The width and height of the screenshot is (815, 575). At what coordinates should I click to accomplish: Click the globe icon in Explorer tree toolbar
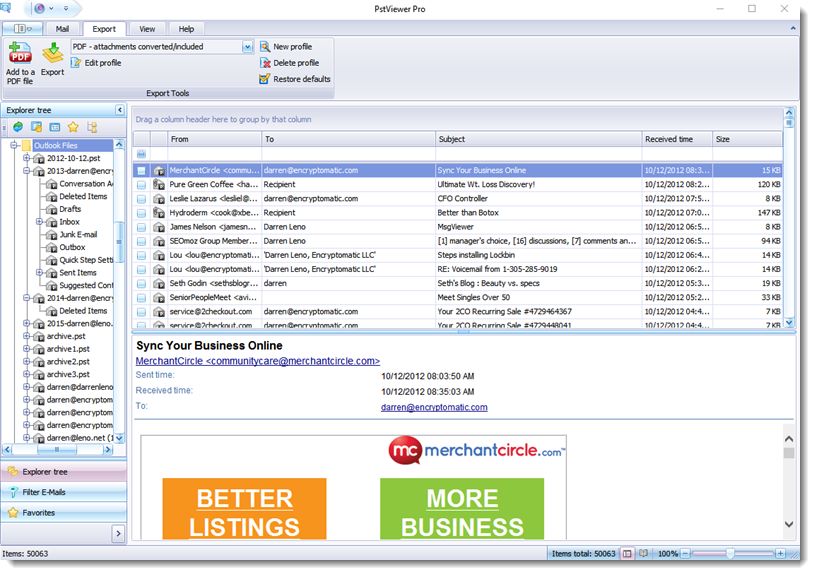tap(18, 127)
